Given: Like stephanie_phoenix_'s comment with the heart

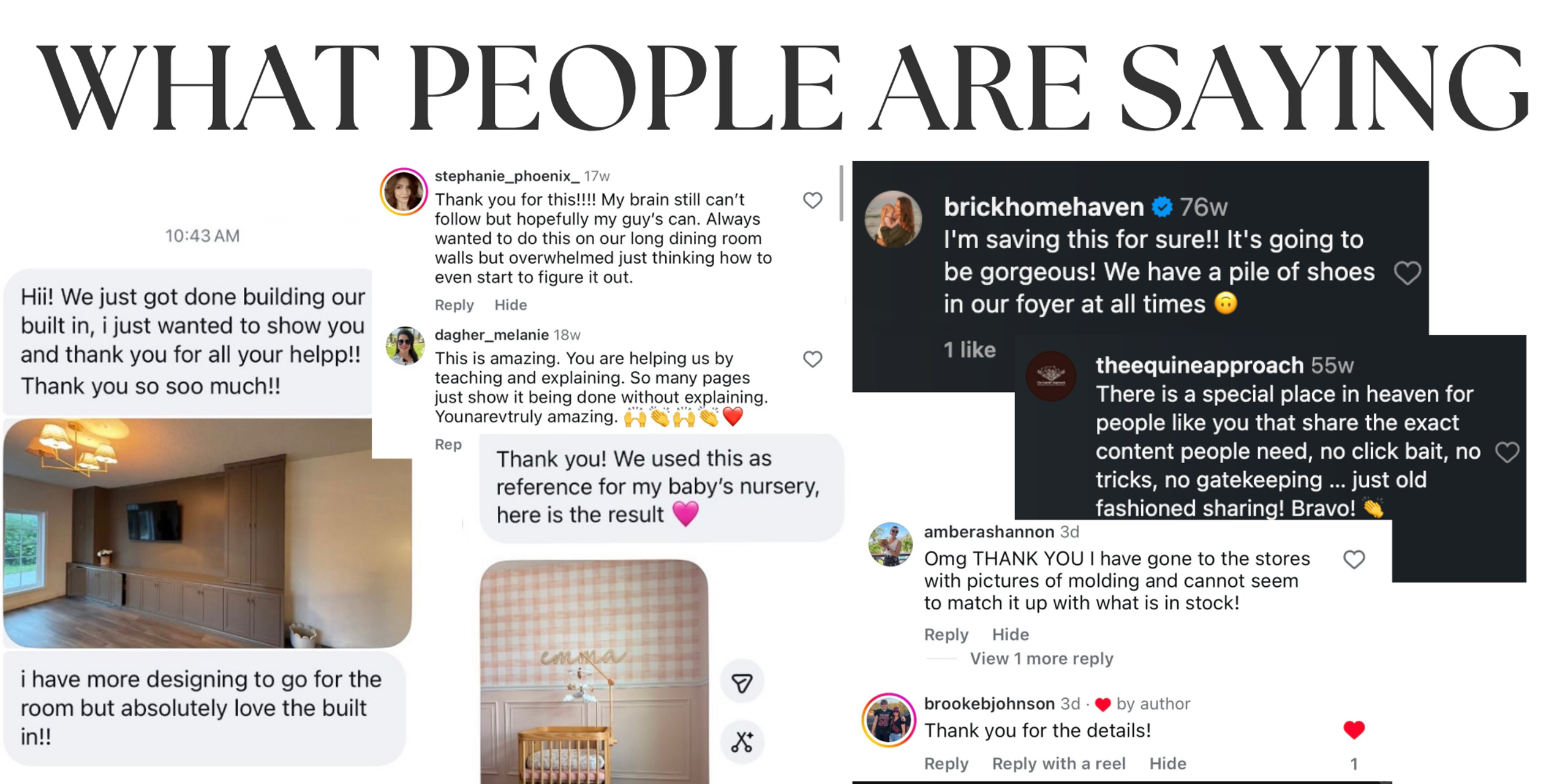Looking at the screenshot, I should click(x=812, y=200).
